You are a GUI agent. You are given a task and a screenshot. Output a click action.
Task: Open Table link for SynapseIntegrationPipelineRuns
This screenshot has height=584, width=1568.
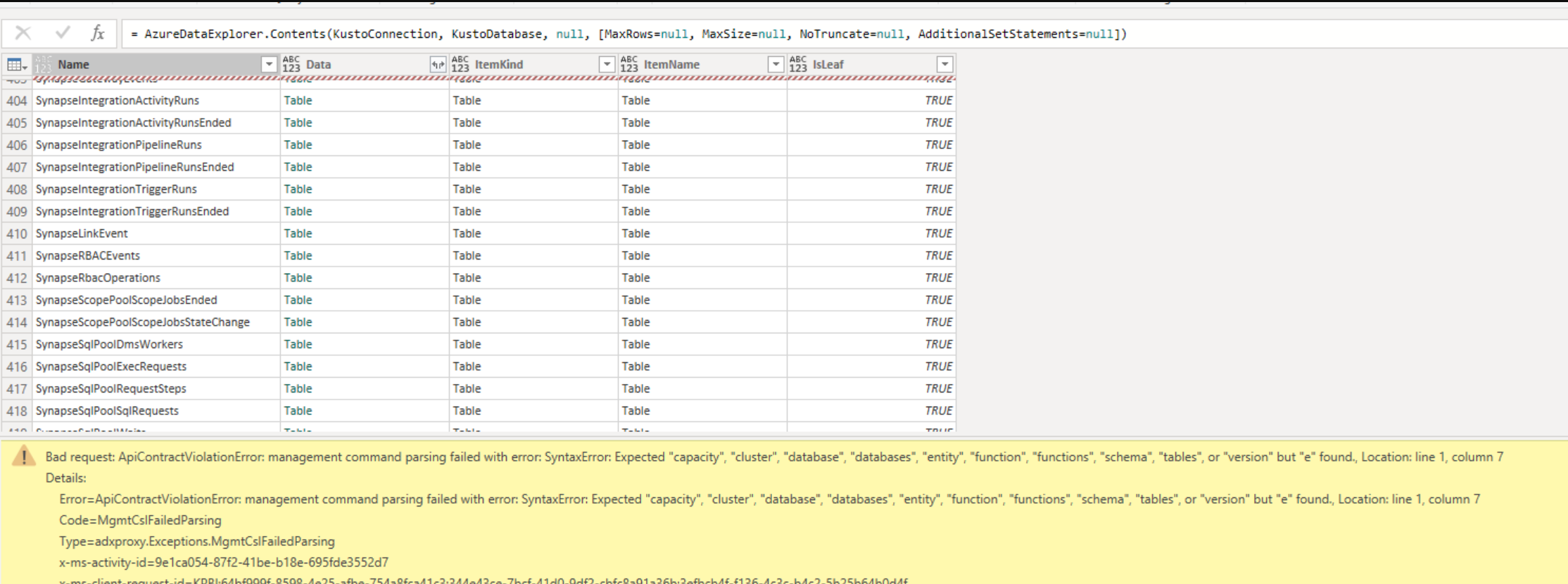tap(298, 145)
